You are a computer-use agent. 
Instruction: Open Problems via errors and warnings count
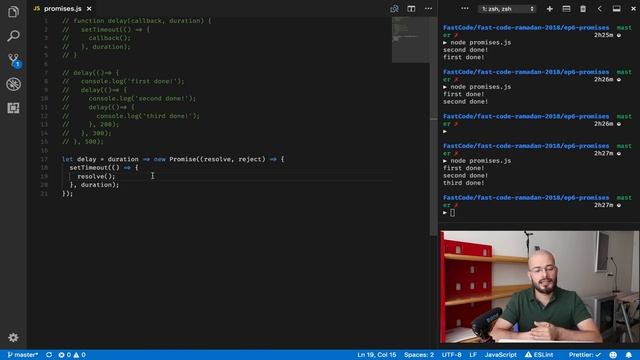[x=72, y=355]
